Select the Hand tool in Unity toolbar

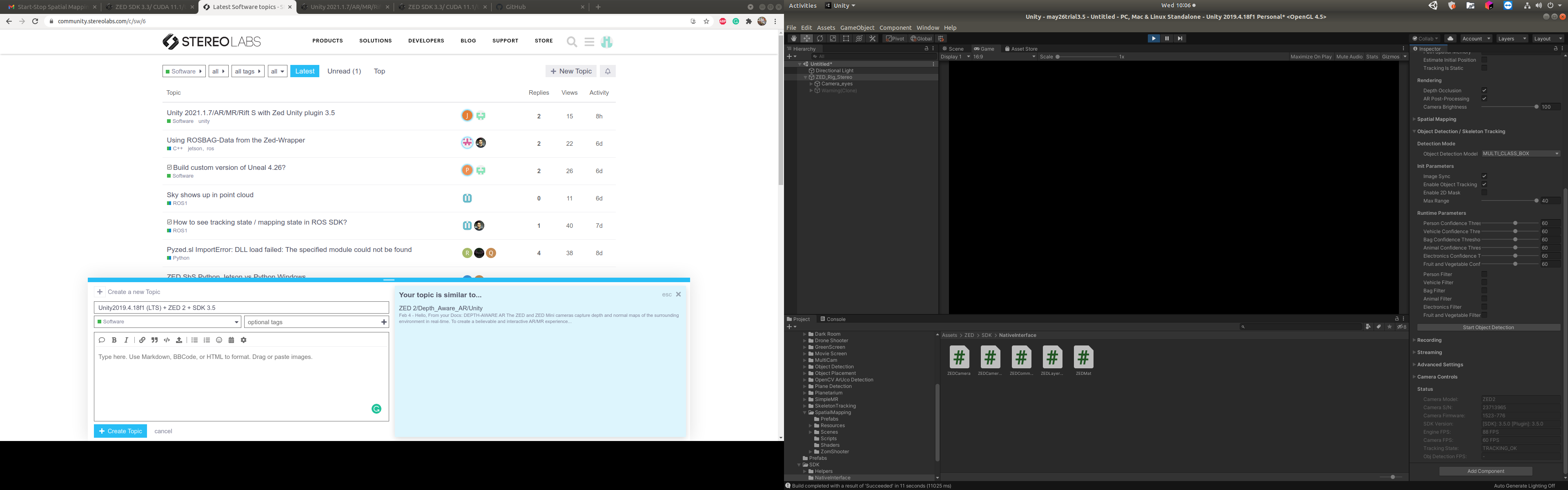point(793,38)
